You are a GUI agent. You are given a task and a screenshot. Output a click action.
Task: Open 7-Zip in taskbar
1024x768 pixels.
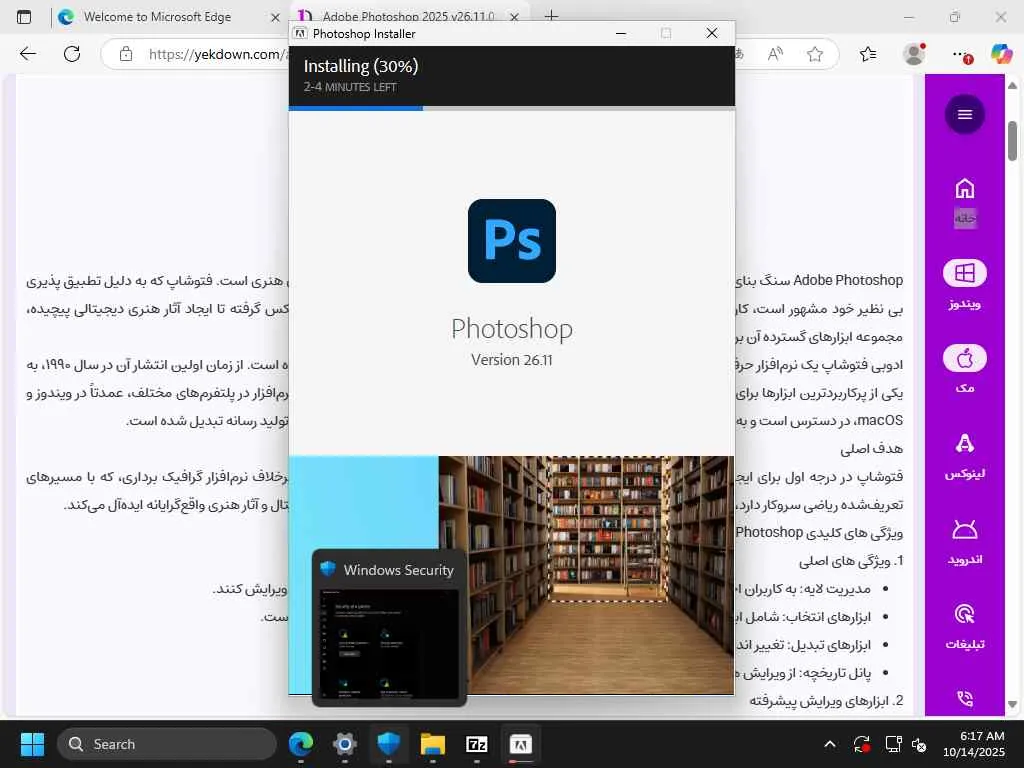pos(477,744)
